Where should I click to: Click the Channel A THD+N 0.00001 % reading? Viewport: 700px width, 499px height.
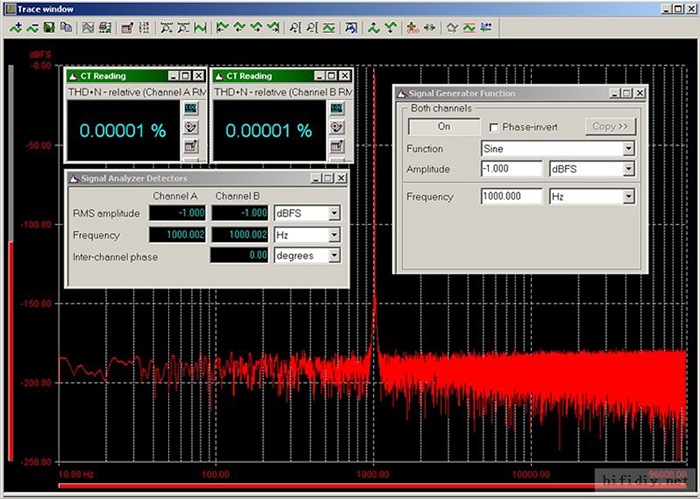[123, 131]
